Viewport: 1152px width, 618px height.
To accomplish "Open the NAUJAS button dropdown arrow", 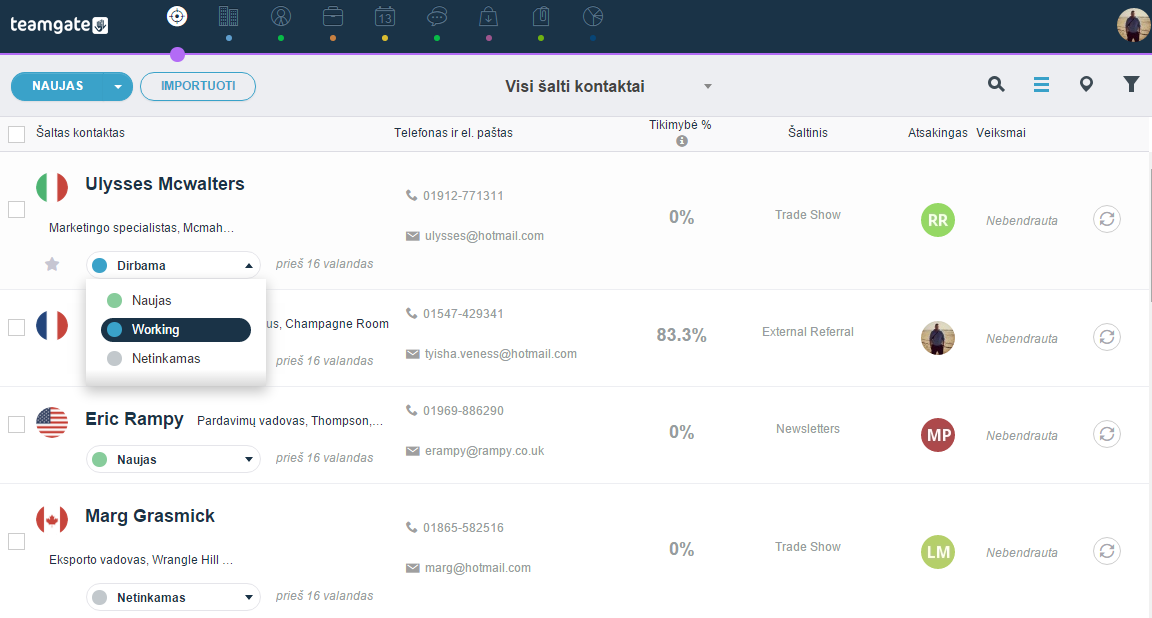I will [x=118, y=87].
